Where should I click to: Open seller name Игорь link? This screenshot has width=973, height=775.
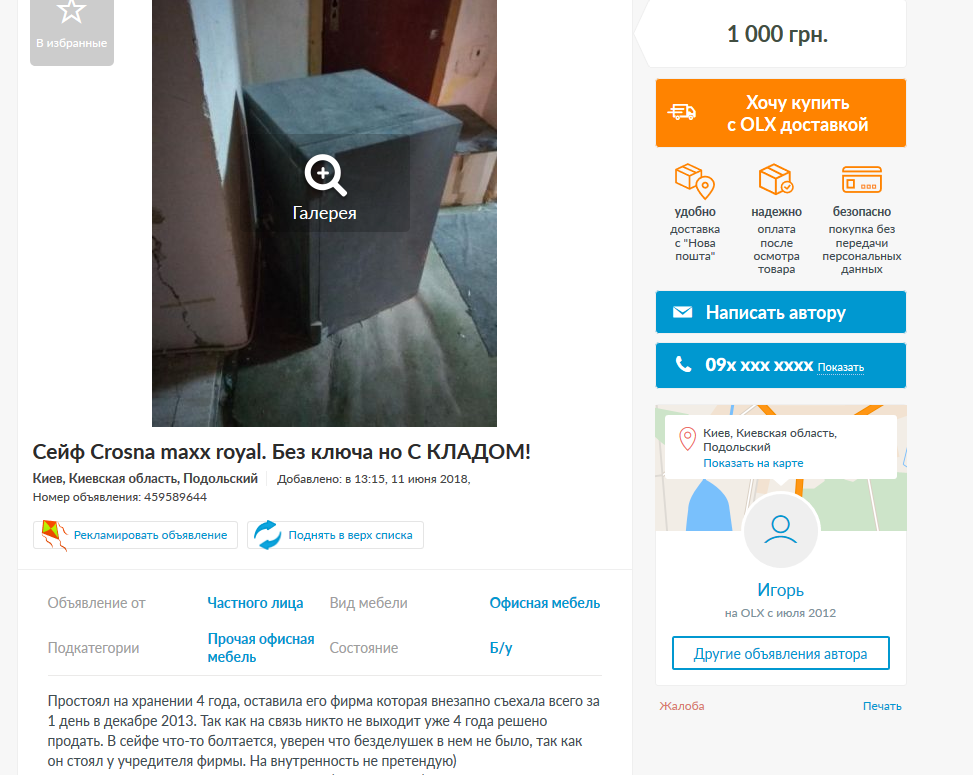pyautogui.click(x=780, y=590)
